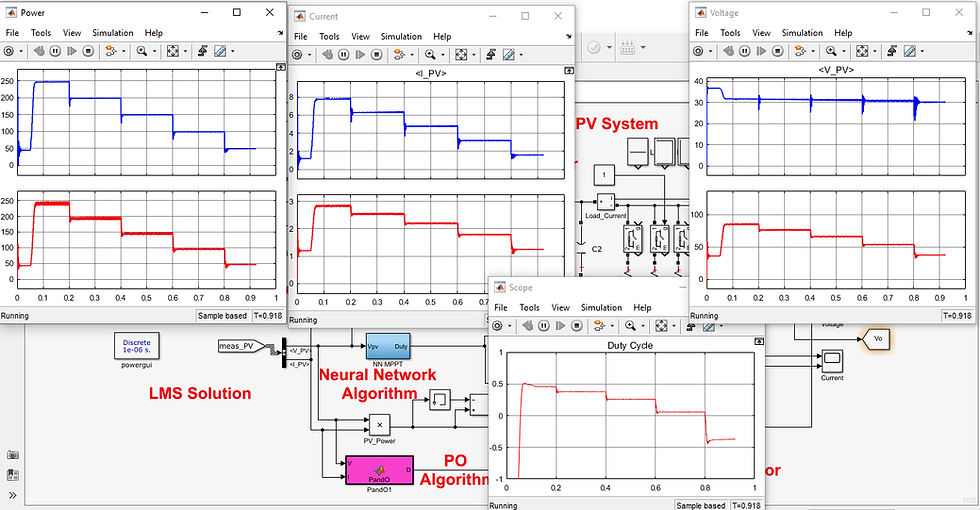
Task: Click the meas_PV from tag block
Action: [243, 346]
